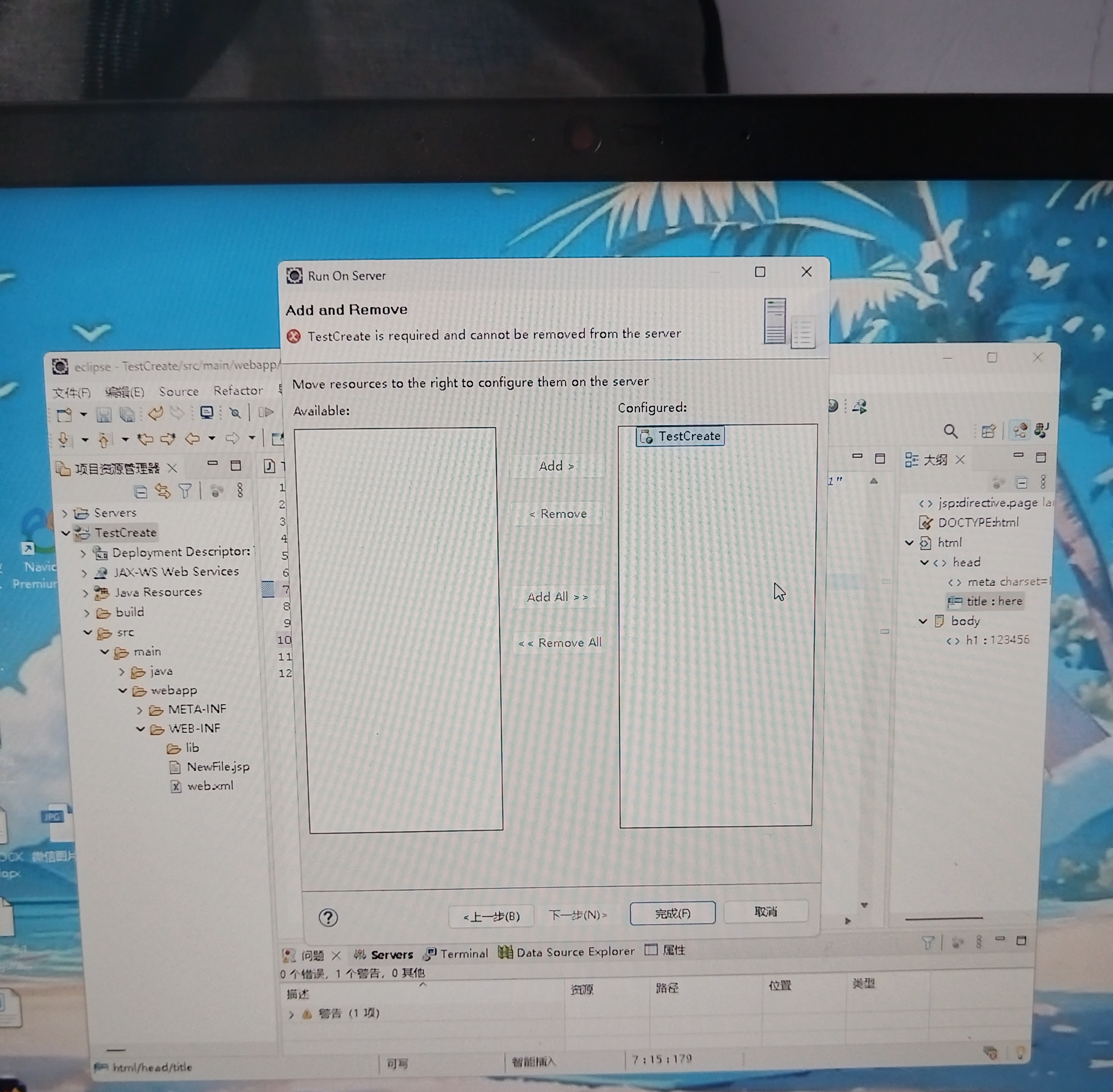Open the 编辑(E) menu
Image resolution: width=1113 pixels, height=1092 pixels.
click(125, 392)
